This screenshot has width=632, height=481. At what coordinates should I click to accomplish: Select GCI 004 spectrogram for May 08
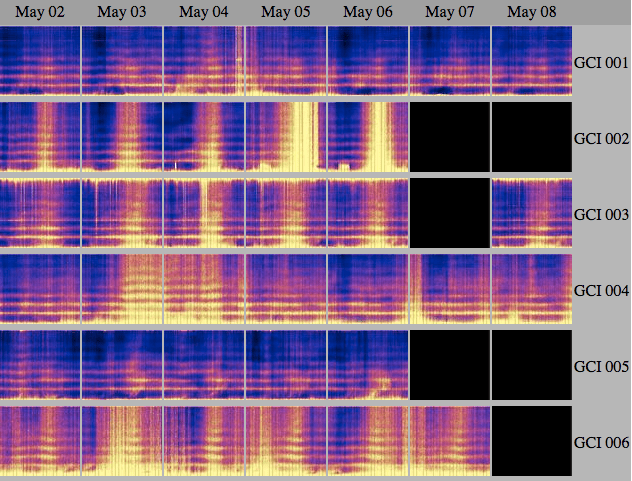pos(531,289)
